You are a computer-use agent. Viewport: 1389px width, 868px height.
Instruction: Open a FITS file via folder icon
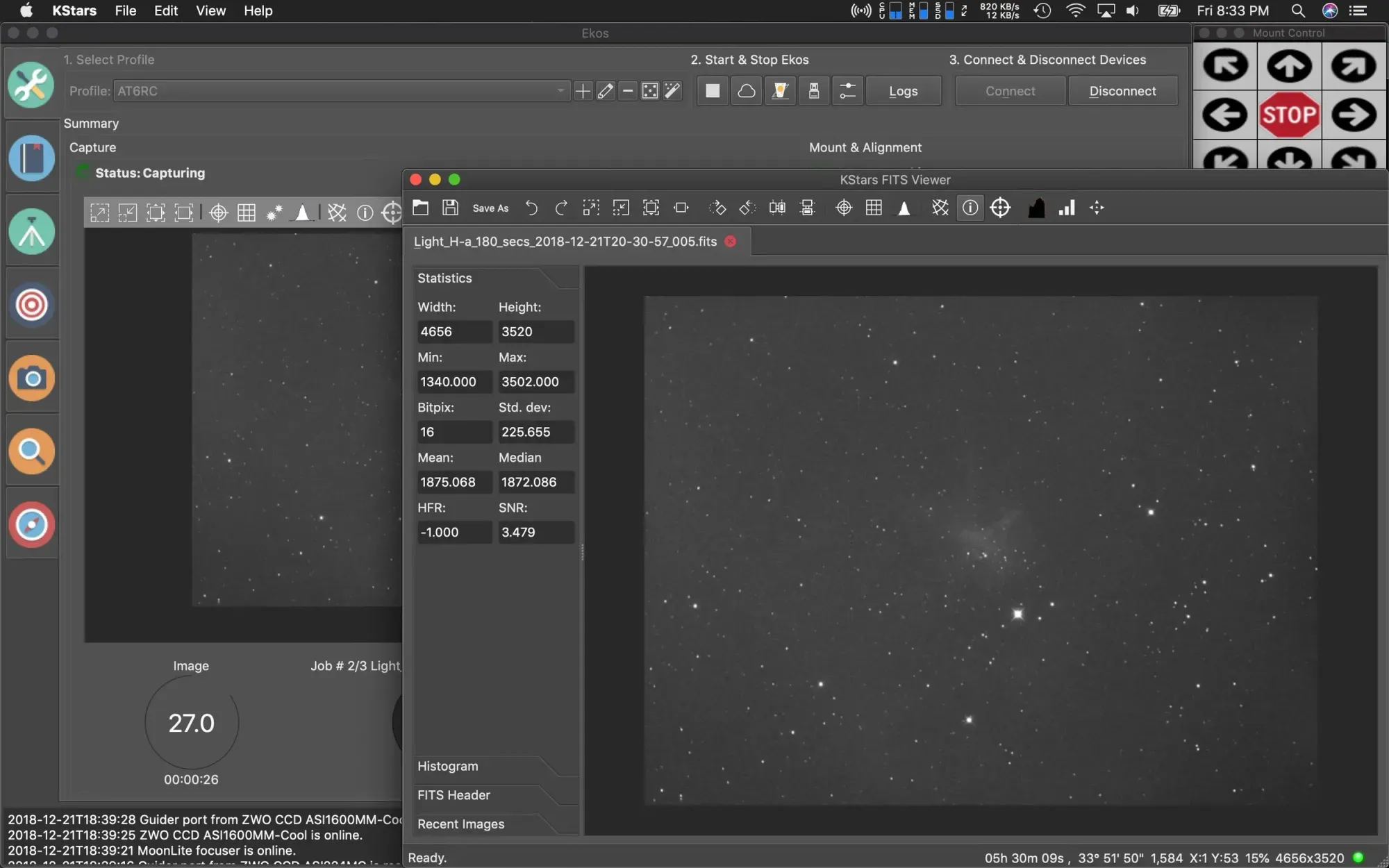420,208
